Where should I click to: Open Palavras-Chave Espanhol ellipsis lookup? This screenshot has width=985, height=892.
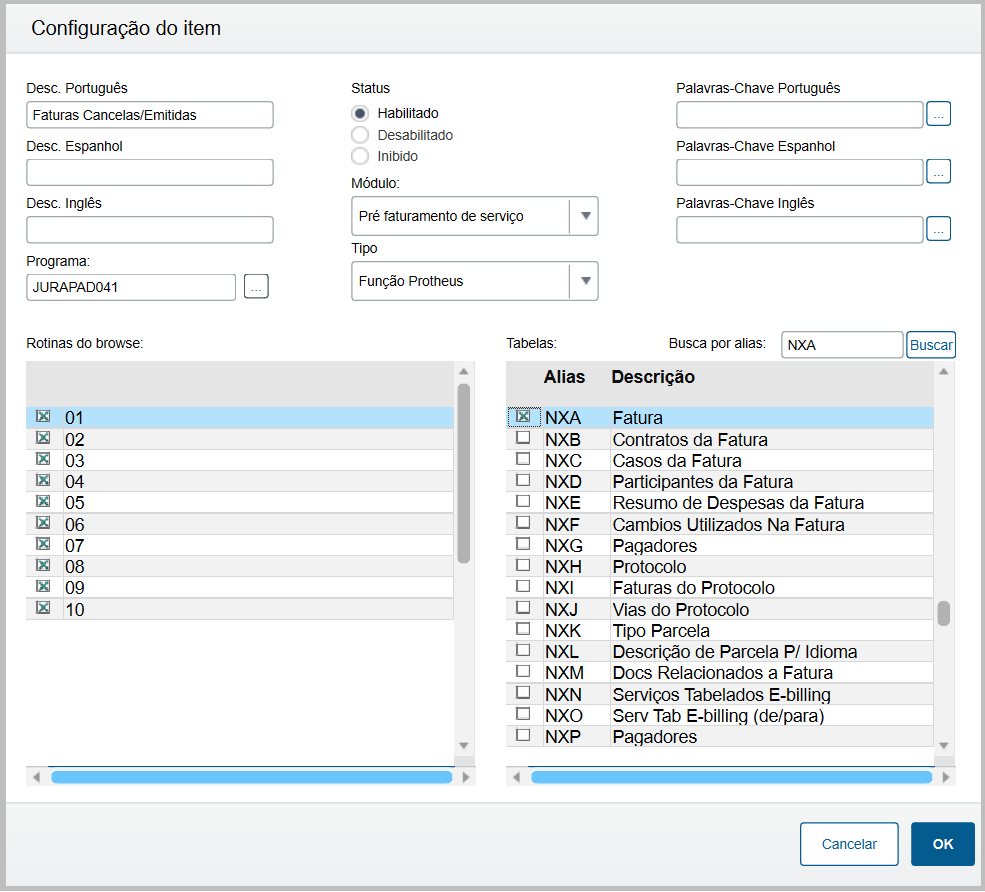click(x=938, y=172)
